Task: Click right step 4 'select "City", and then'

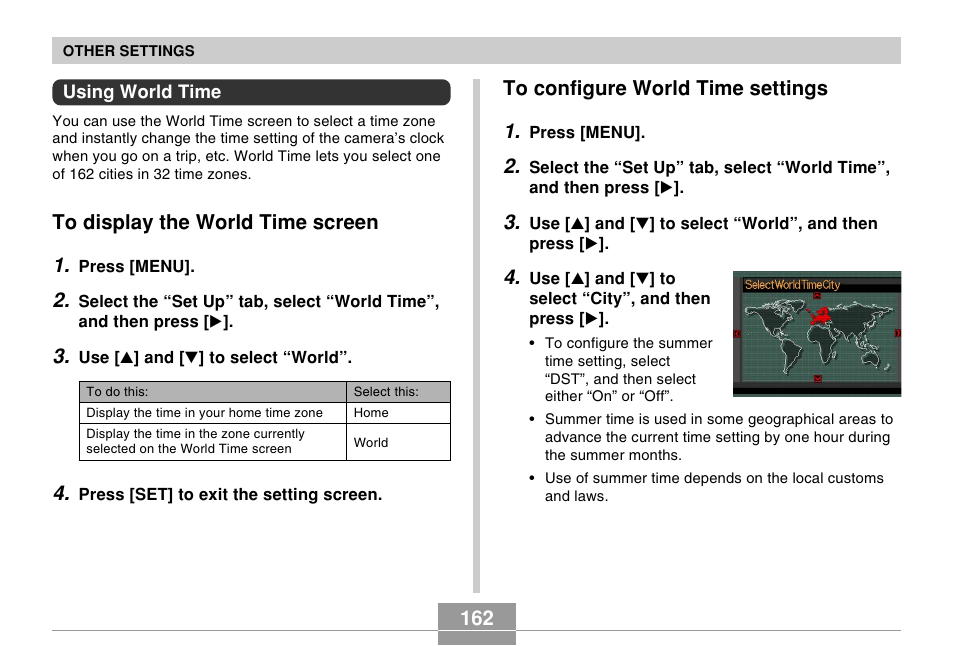Action: click(619, 299)
